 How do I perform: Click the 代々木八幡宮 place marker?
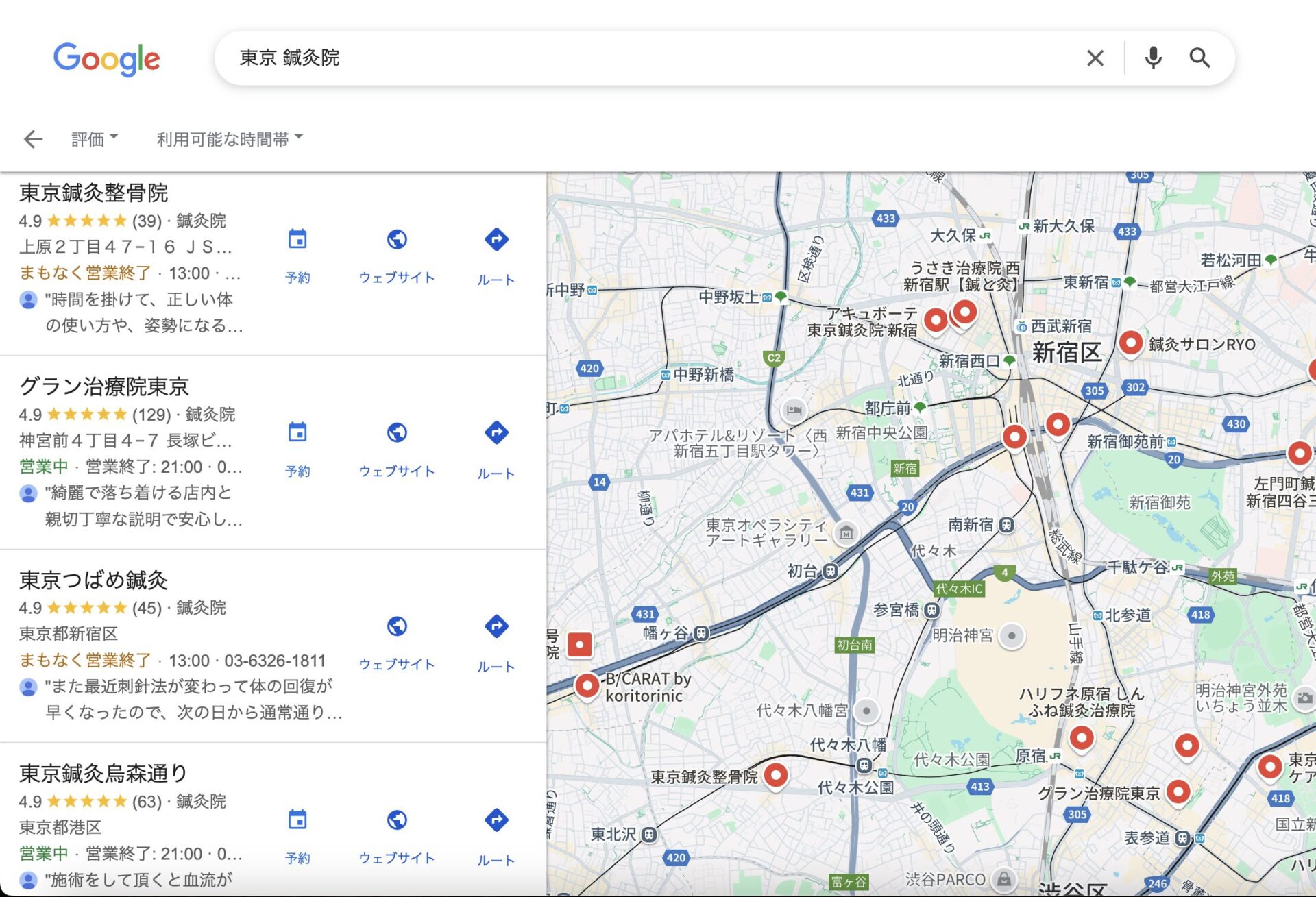(866, 711)
